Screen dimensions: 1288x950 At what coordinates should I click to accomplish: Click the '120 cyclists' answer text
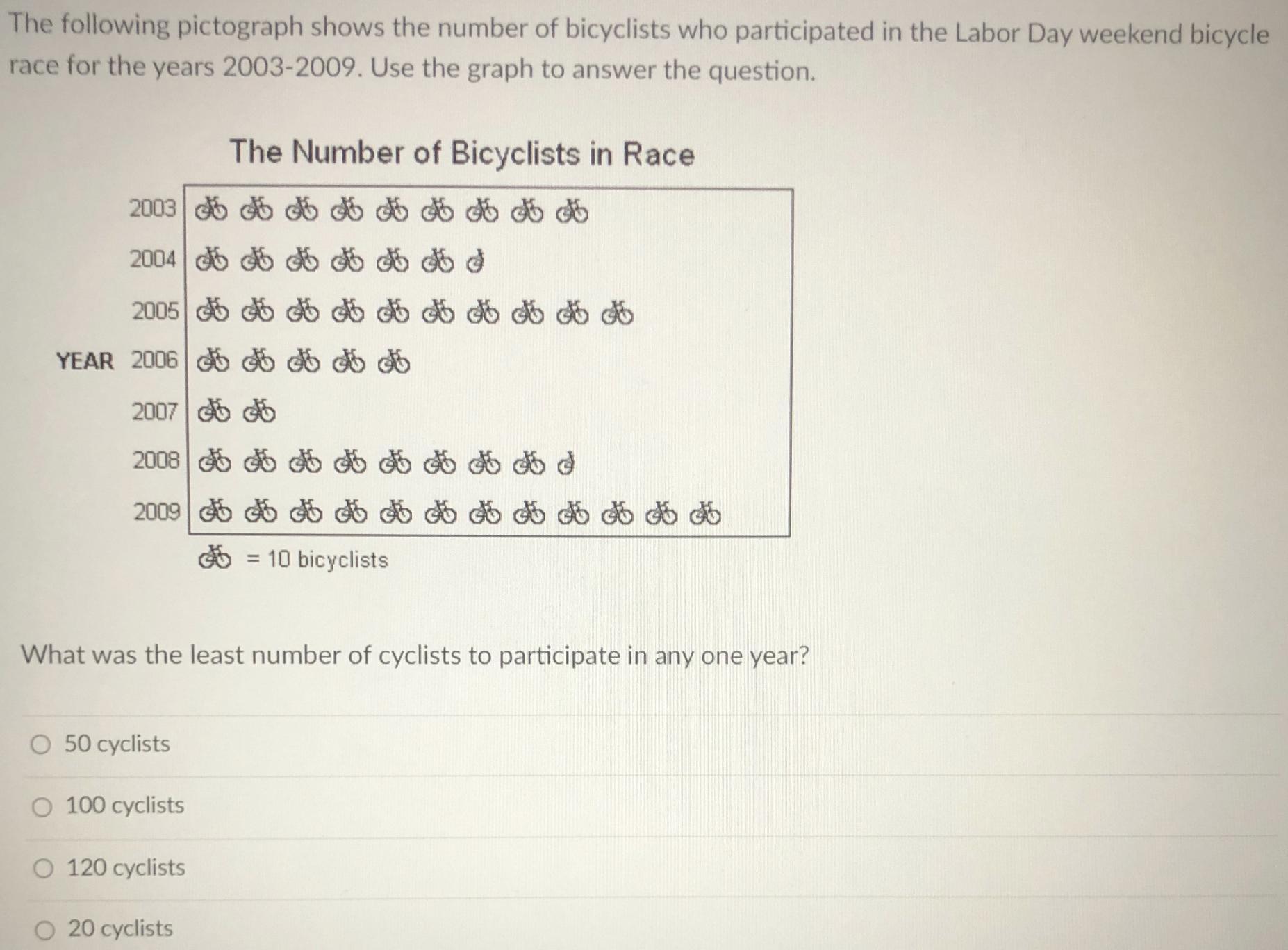point(126,868)
